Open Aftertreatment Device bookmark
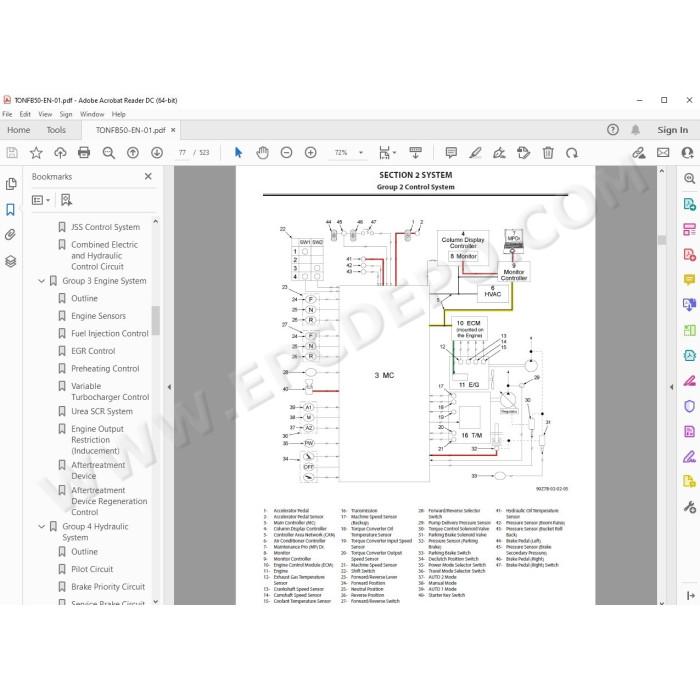The width and height of the screenshot is (700, 700). click(98, 471)
